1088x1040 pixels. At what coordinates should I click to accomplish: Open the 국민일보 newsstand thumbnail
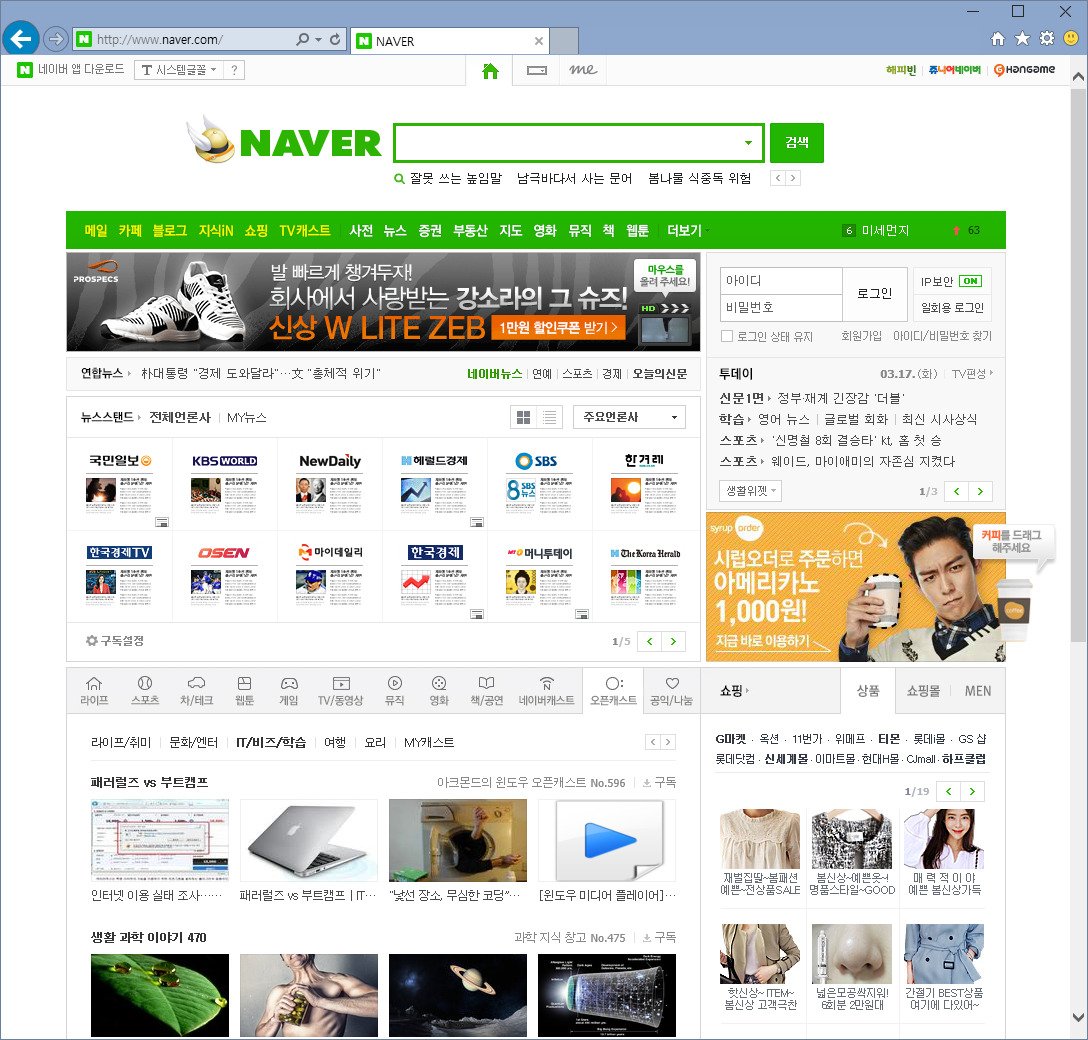[120, 482]
